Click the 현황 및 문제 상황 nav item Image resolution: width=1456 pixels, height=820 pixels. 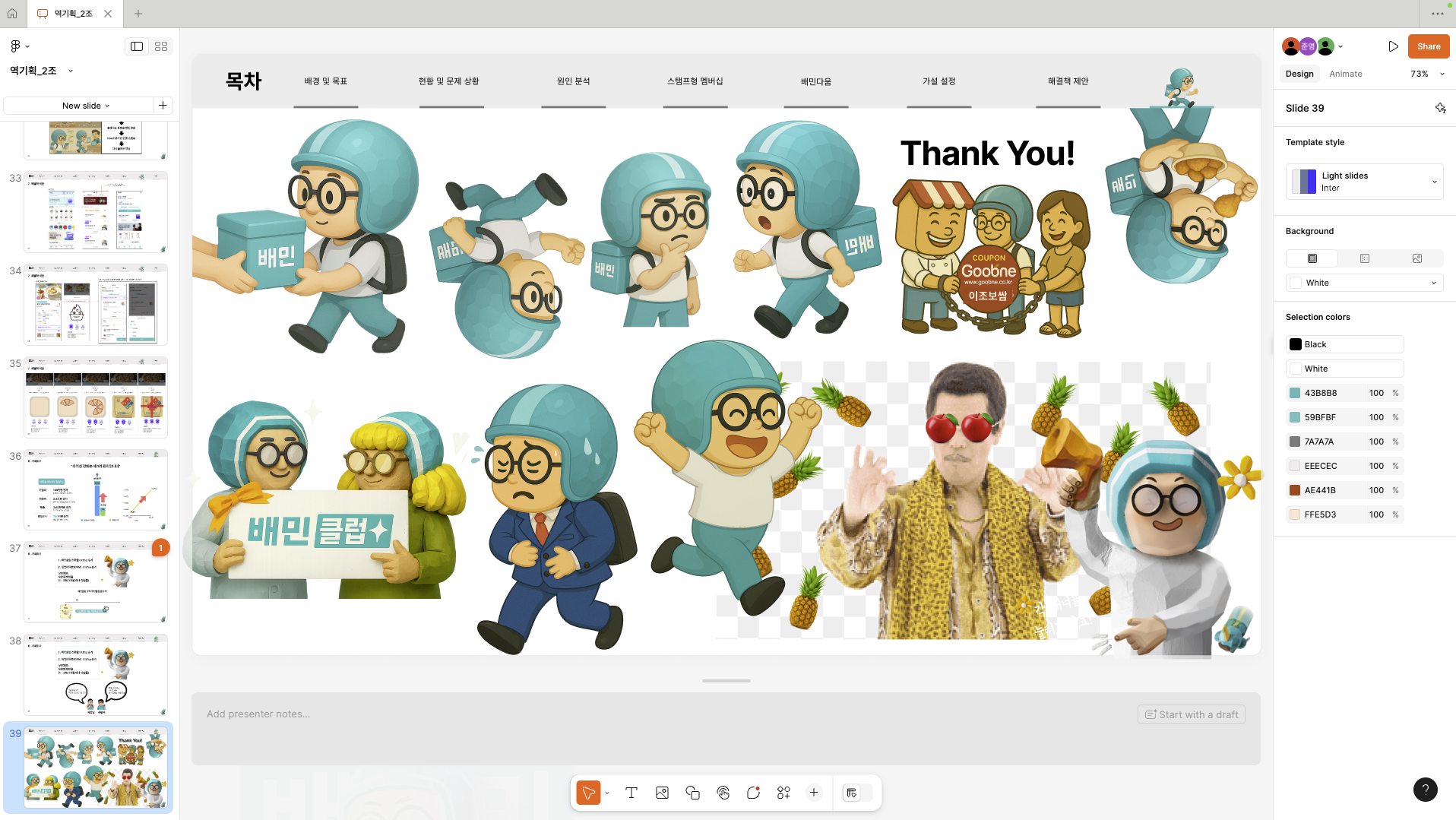[449, 81]
